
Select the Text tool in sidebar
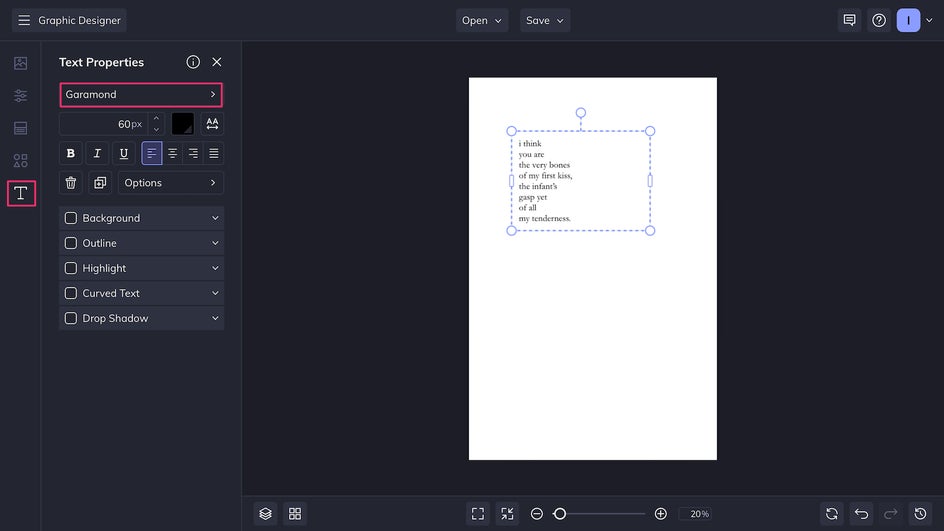21,193
